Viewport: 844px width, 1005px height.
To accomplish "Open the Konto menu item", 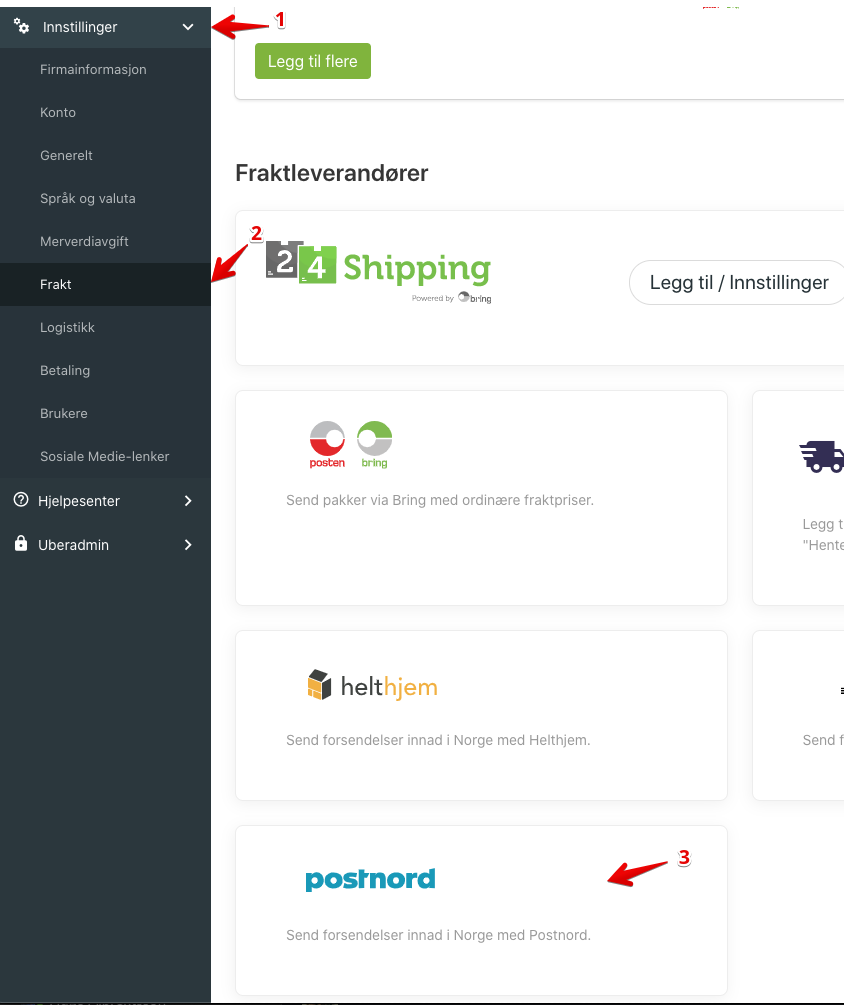I will click(x=58, y=112).
